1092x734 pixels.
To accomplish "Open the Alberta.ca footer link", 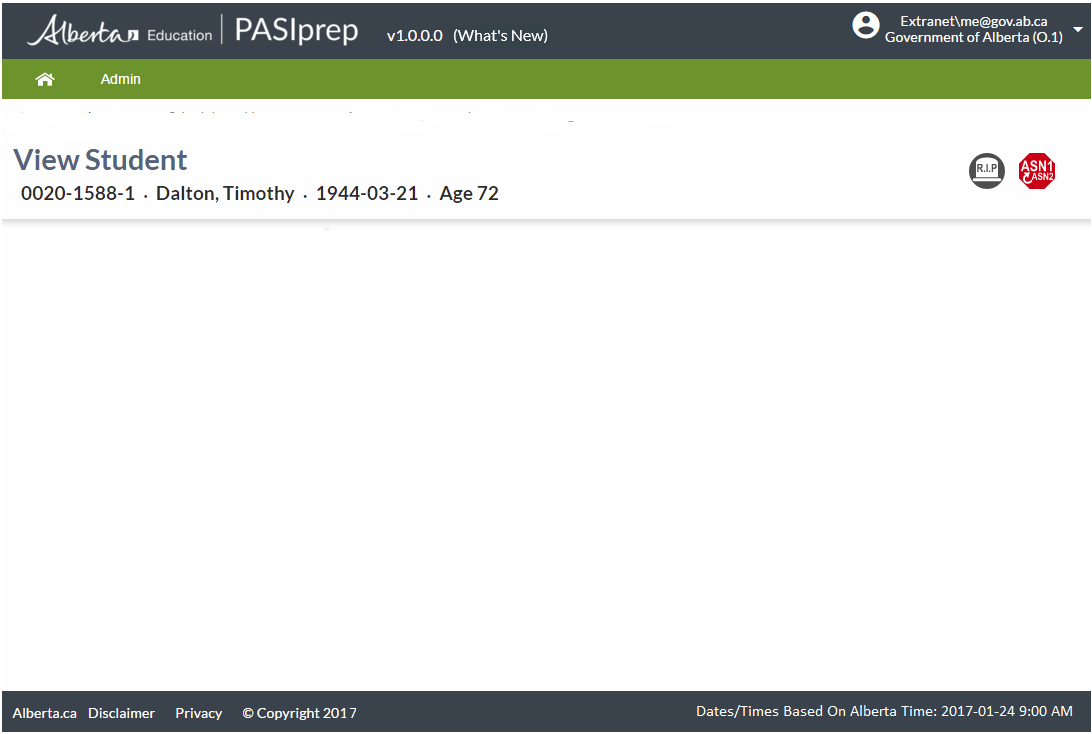I will coord(44,713).
